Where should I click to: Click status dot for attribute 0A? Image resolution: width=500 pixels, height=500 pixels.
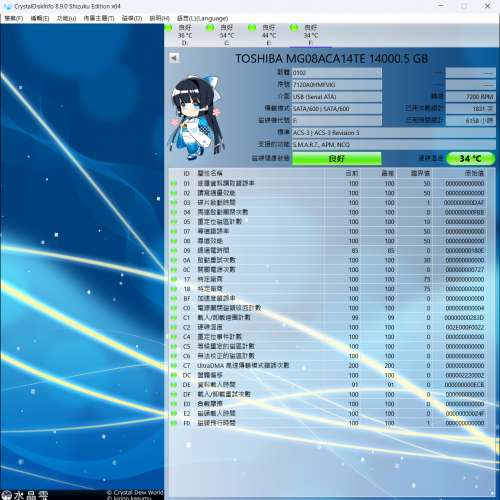(174, 260)
